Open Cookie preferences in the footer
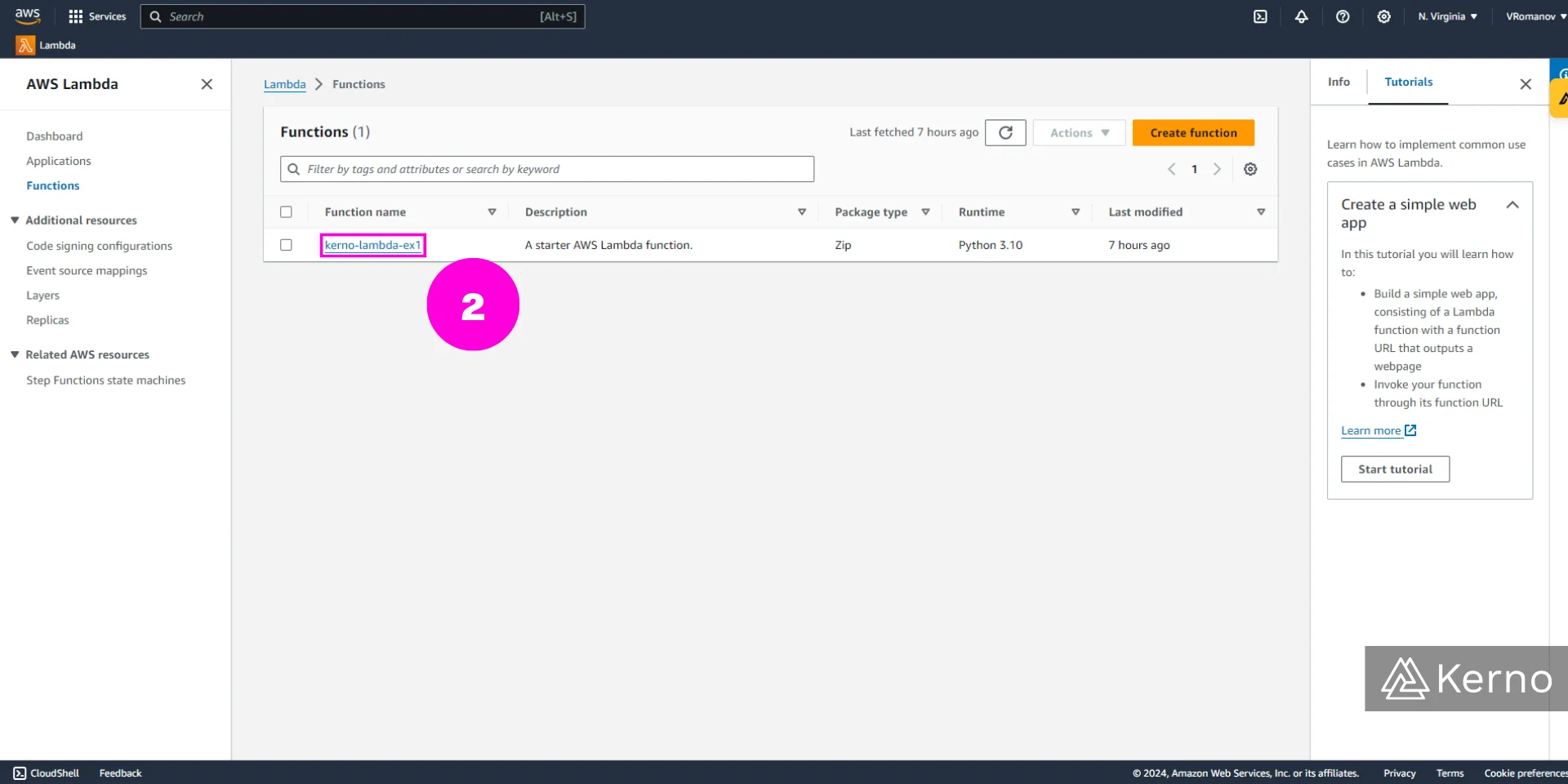Image resolution: width=1568 pixels, height=784 pixels. (1526, 773)
